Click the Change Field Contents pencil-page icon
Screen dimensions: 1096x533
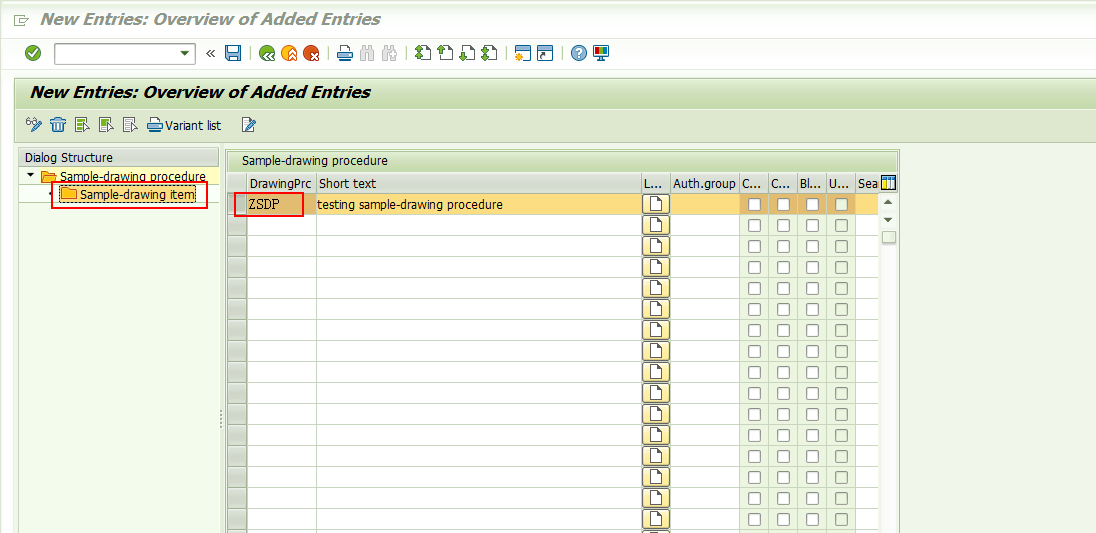249,125
